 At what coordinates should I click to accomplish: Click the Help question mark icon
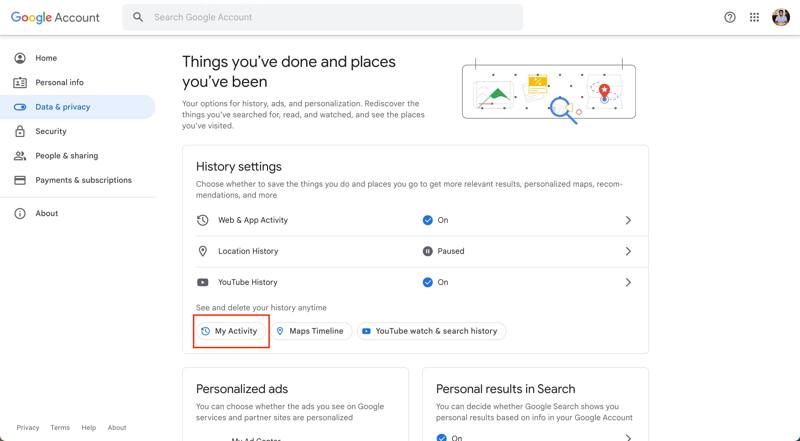[x=730, y=17]
